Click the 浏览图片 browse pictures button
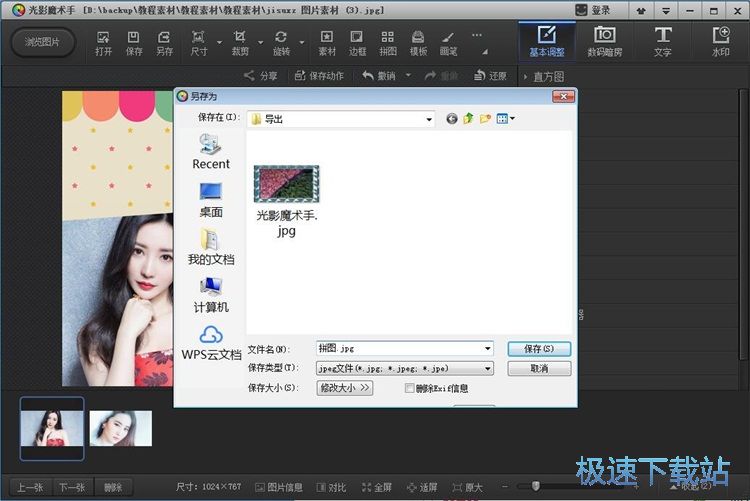Viewport: 750px width, 501px height. click(43, 42)
